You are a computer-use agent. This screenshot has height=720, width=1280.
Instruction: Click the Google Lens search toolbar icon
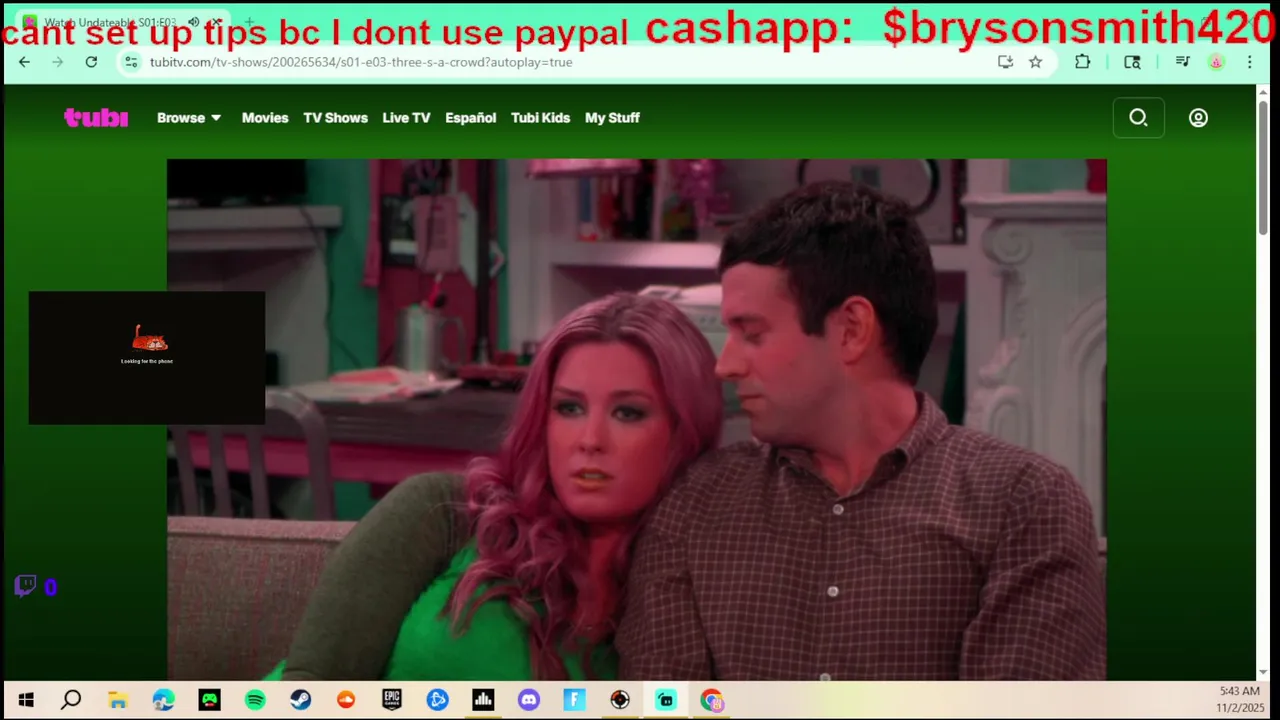tap(1132, 62)
